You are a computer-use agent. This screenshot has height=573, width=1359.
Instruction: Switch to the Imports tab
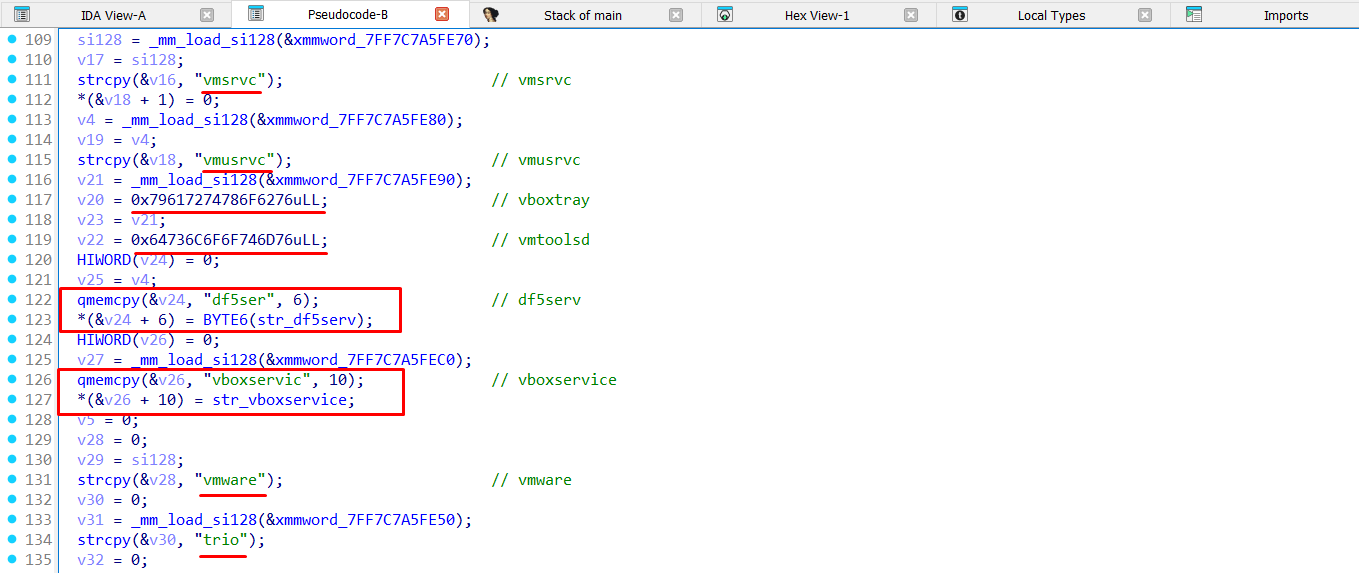point(1286,15)
